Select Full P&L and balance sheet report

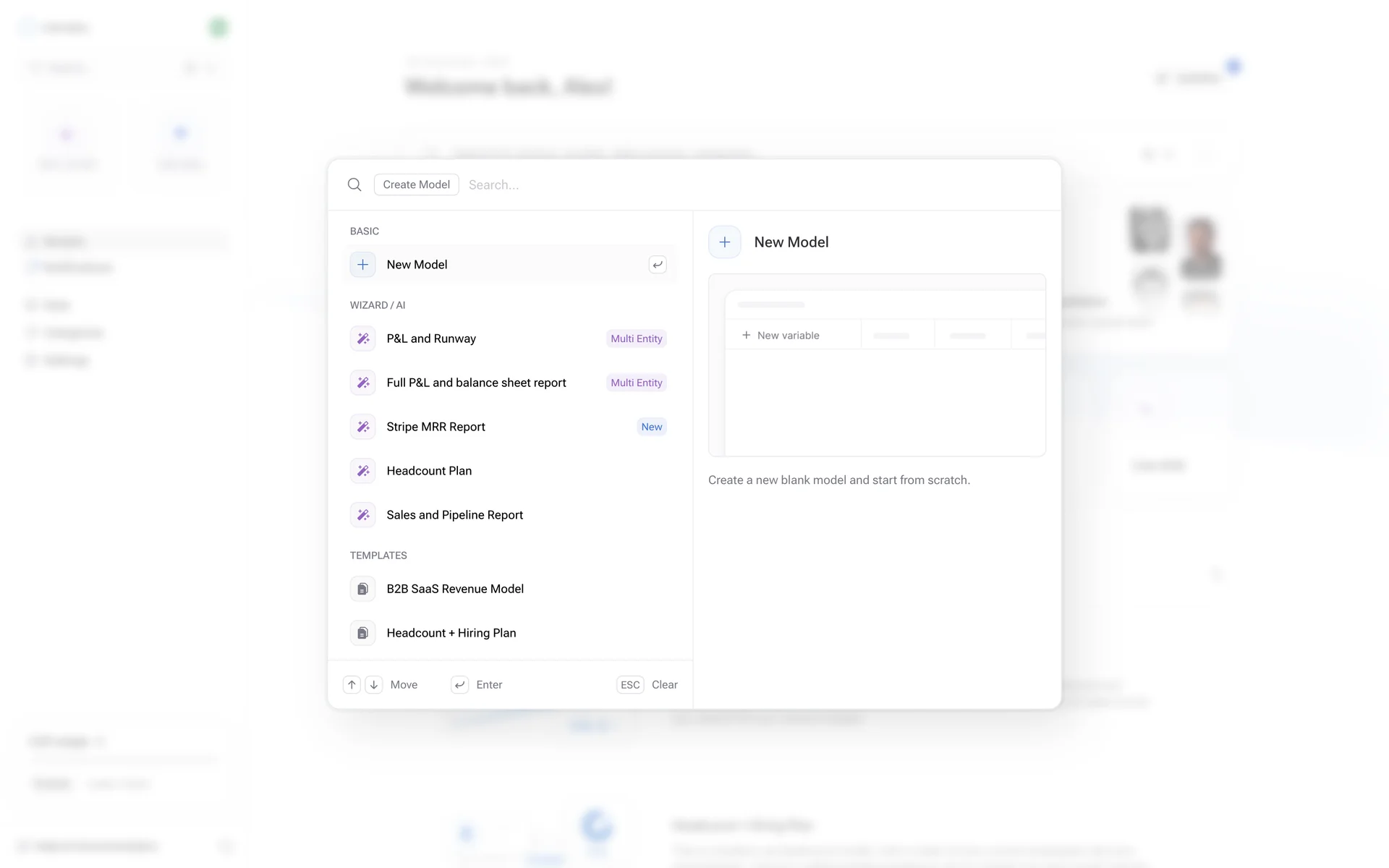point(476,383)
